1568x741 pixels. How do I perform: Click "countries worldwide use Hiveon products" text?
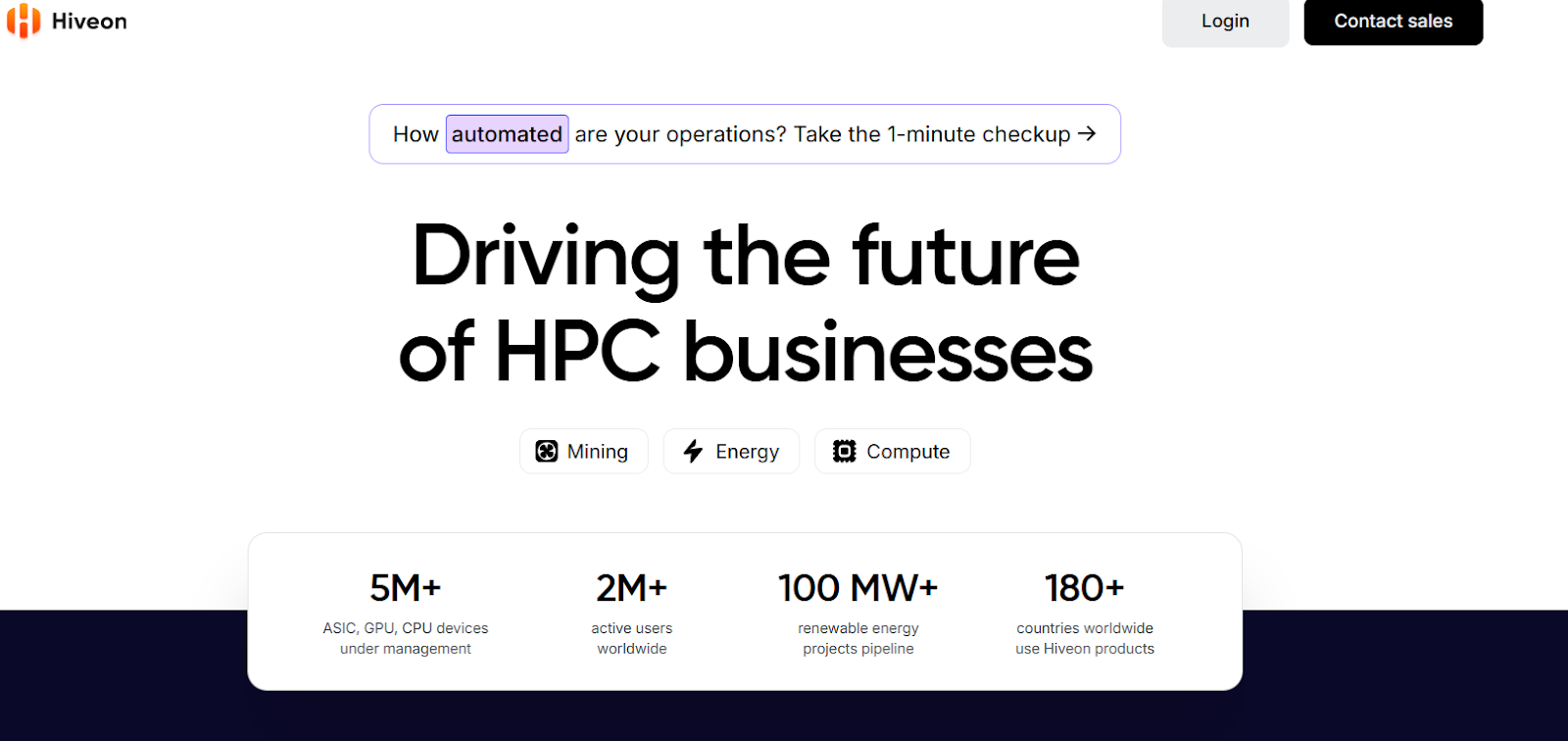tap(1085, 638)
